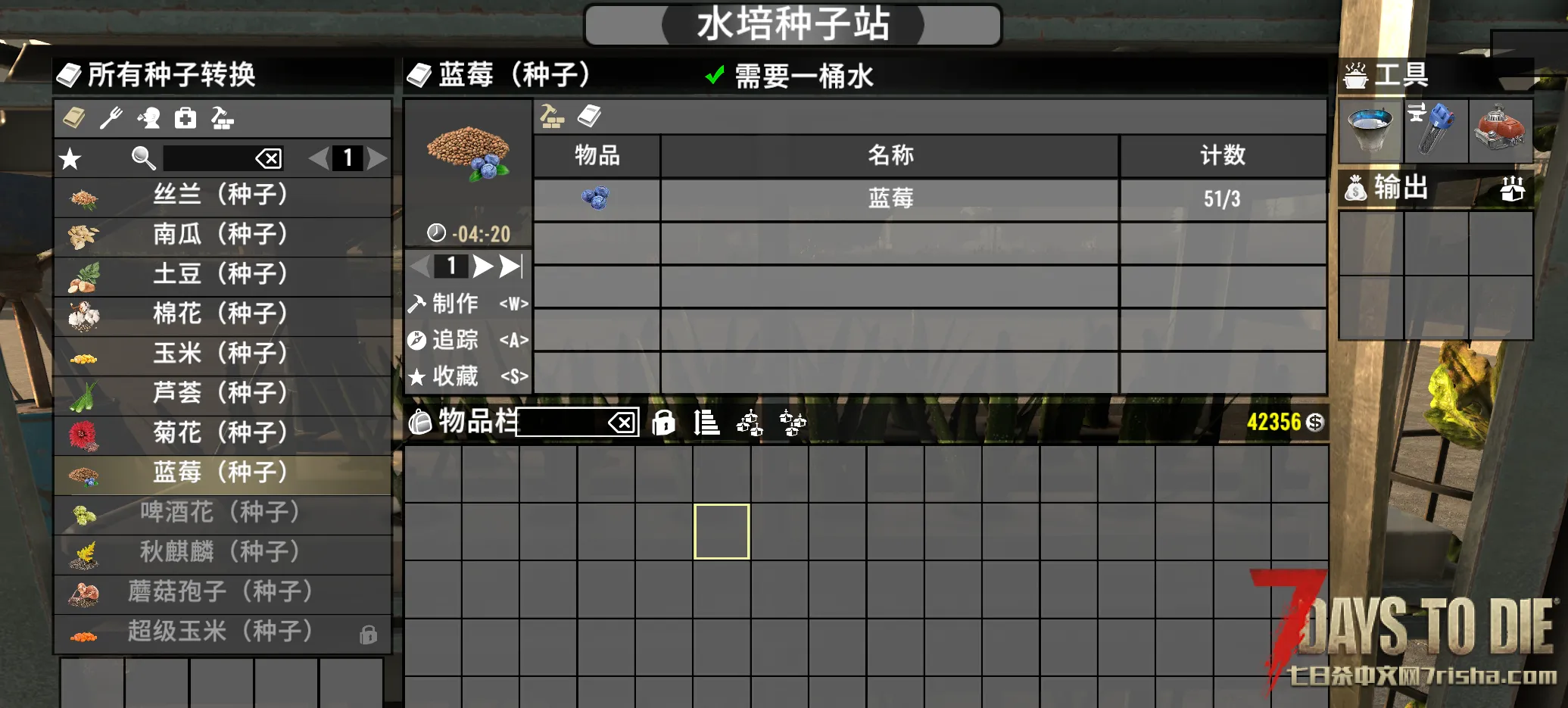
Task: Toggle the favorites star filter
Action: click(x=70, y=158)
